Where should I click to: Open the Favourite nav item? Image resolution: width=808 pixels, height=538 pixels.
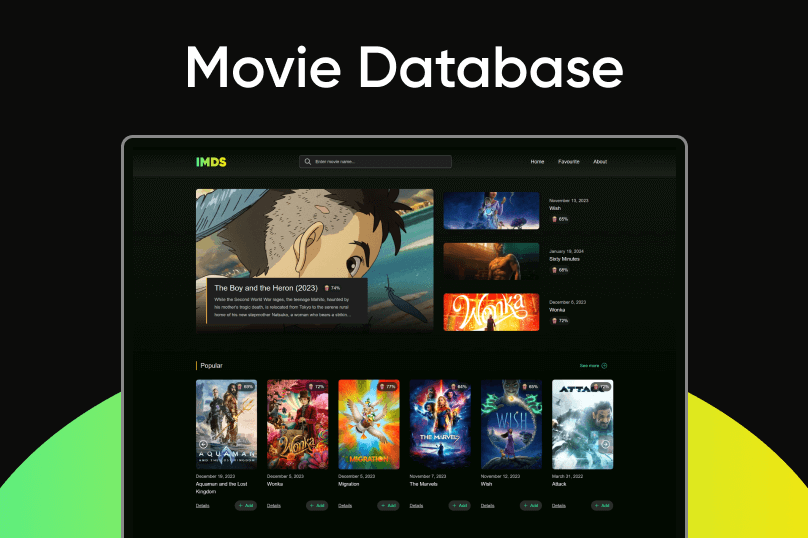point(568,162)
